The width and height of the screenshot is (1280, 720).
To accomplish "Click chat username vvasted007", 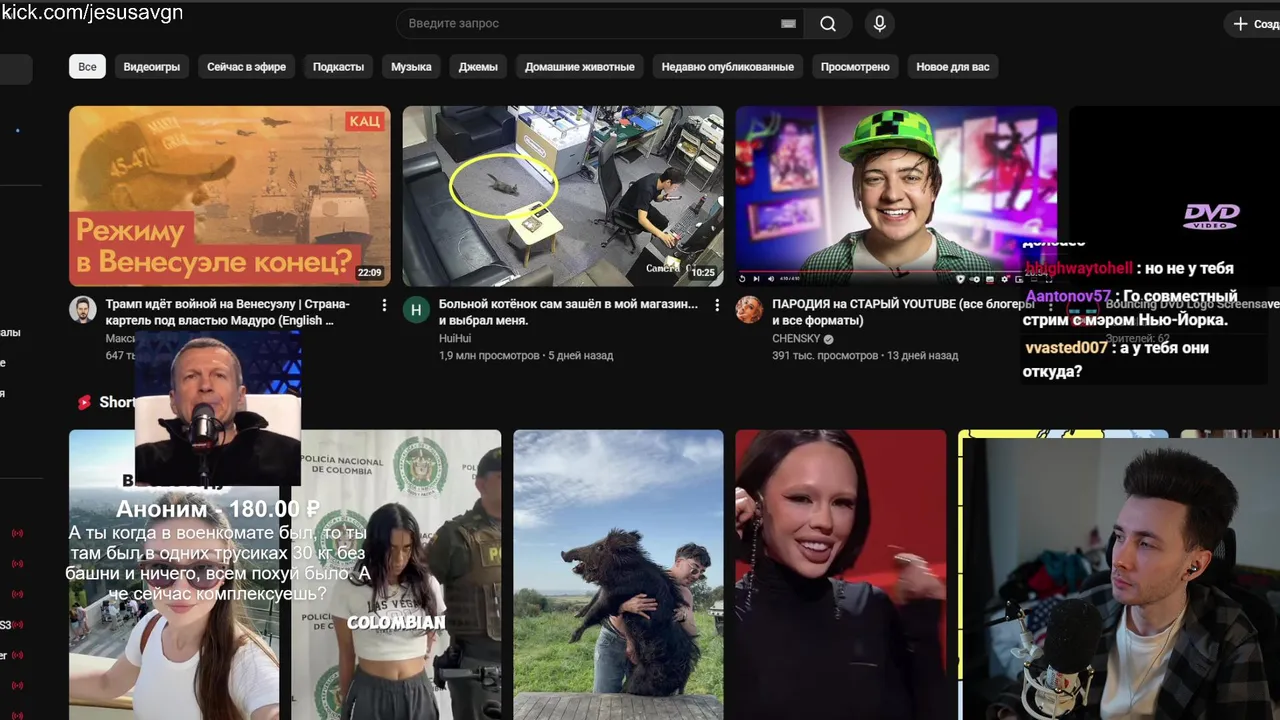I will (1066, 348).
